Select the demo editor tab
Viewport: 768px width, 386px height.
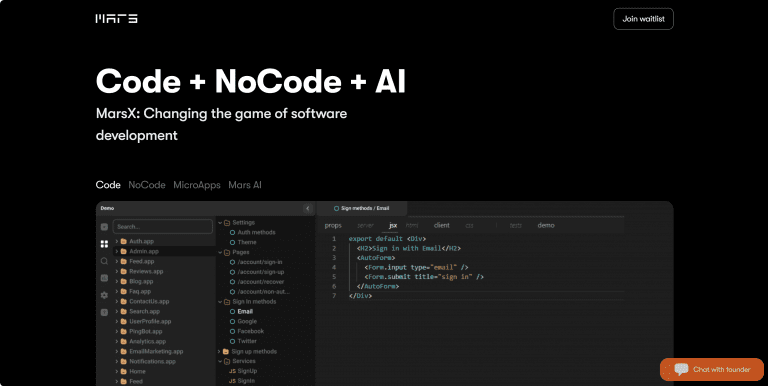[546, 225]
